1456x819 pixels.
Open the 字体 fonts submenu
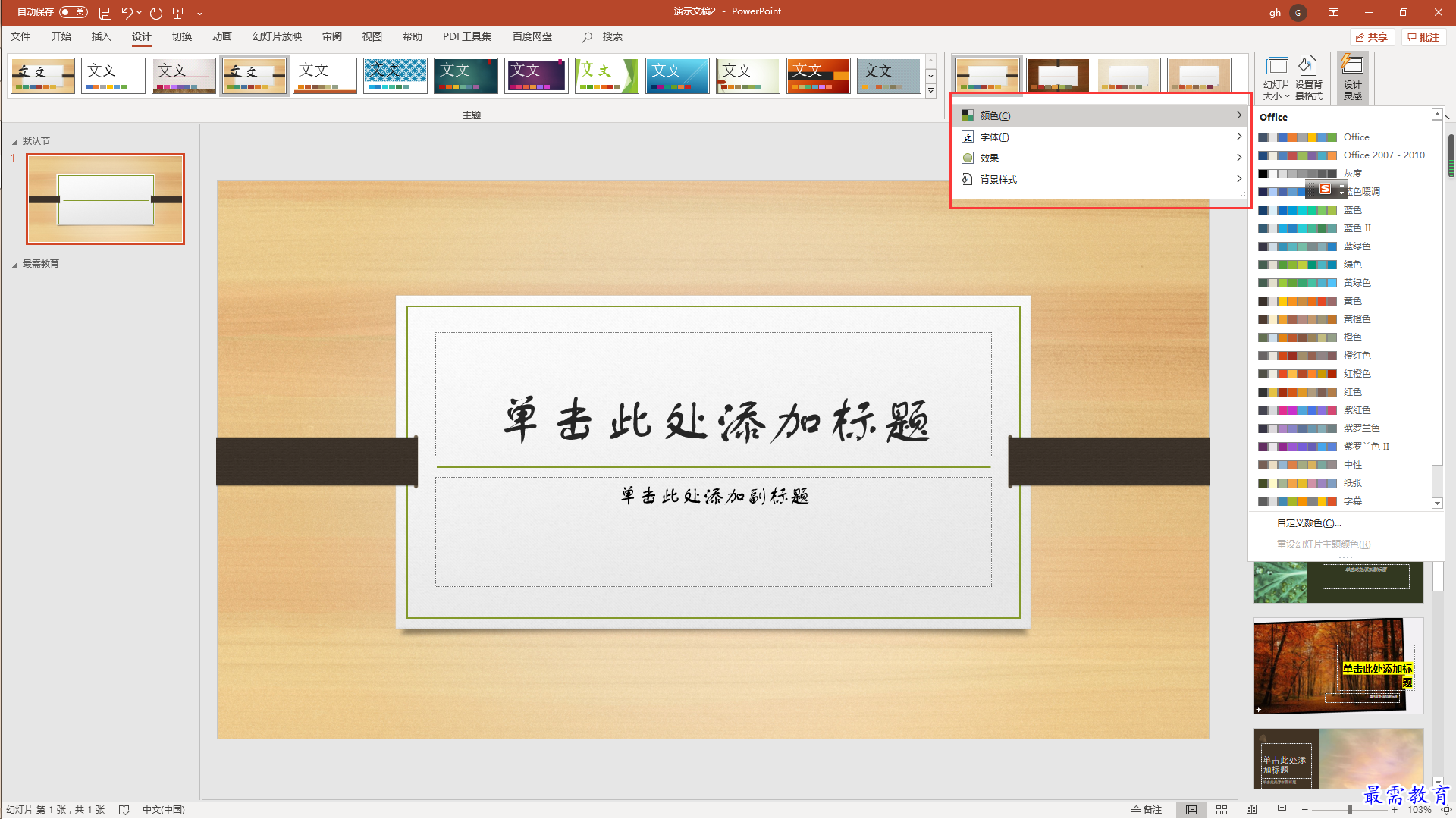[x=1100, y=136]
